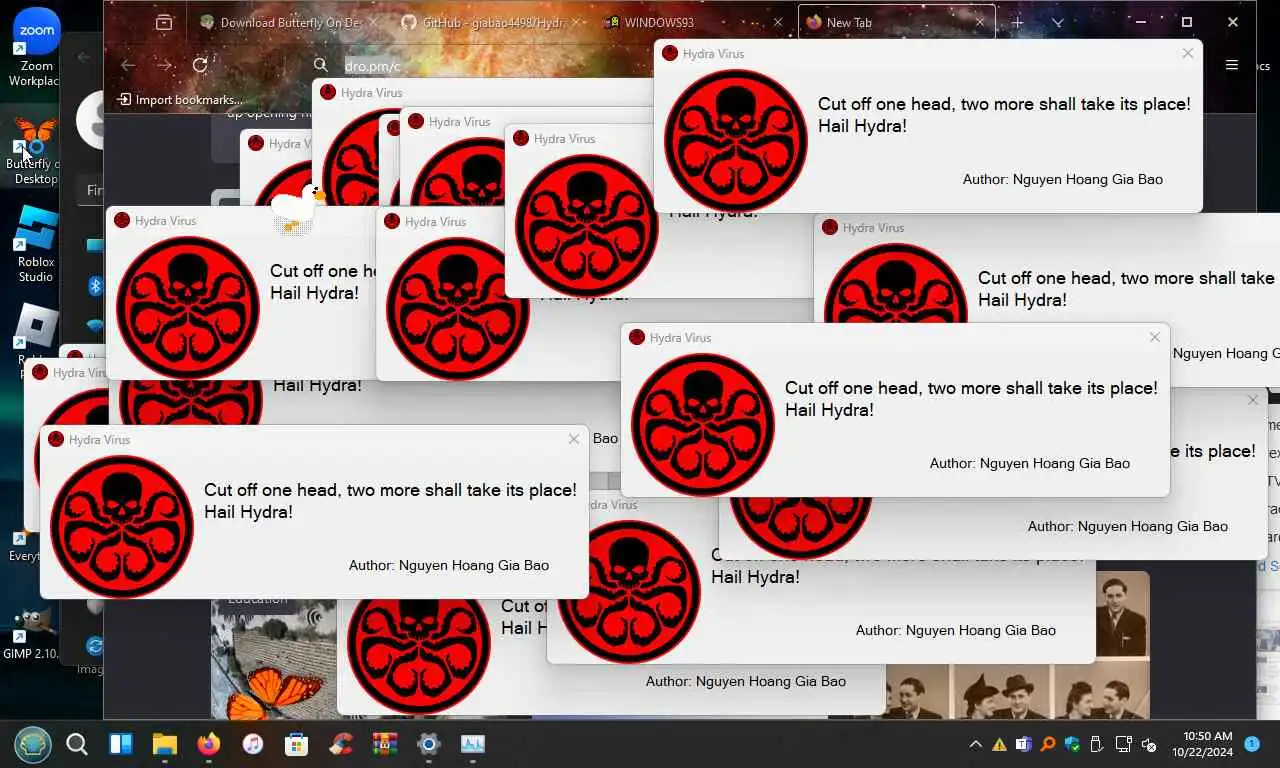Viewport: 1280px width, 768px height.
Task: Close the WINDOWS93 tab
Action: pos(778,22)
